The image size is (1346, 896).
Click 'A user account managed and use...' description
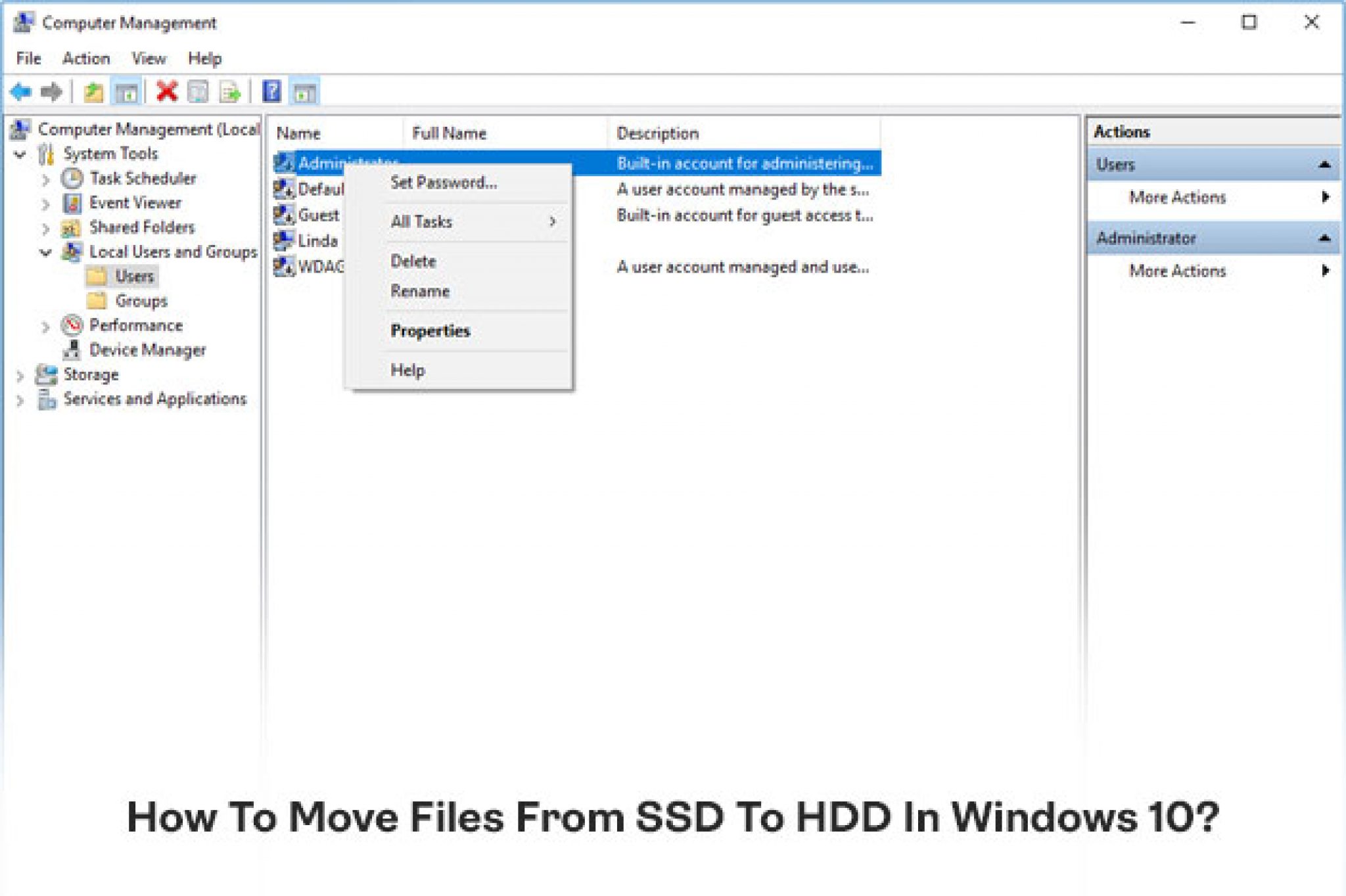(743, 267)
